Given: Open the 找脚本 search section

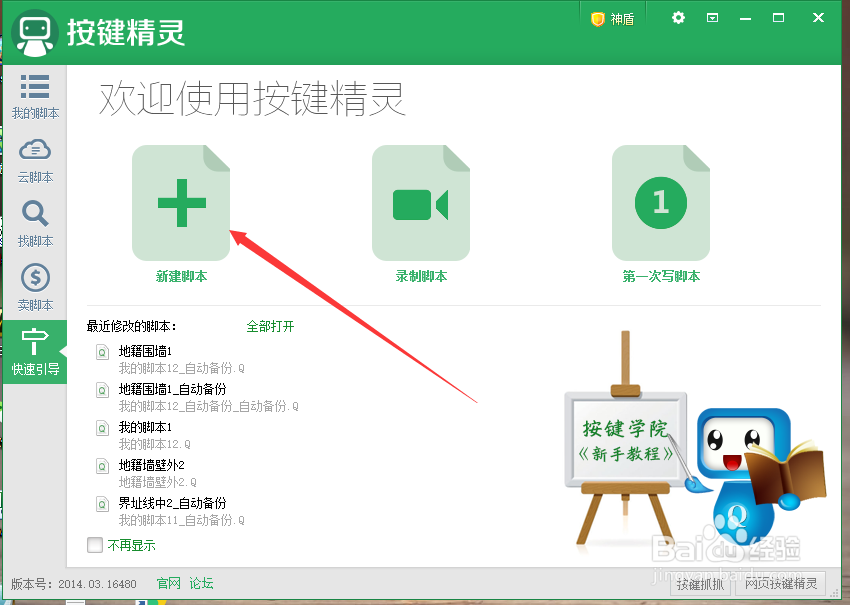Looking at the screenshot, I should (35, 225).
